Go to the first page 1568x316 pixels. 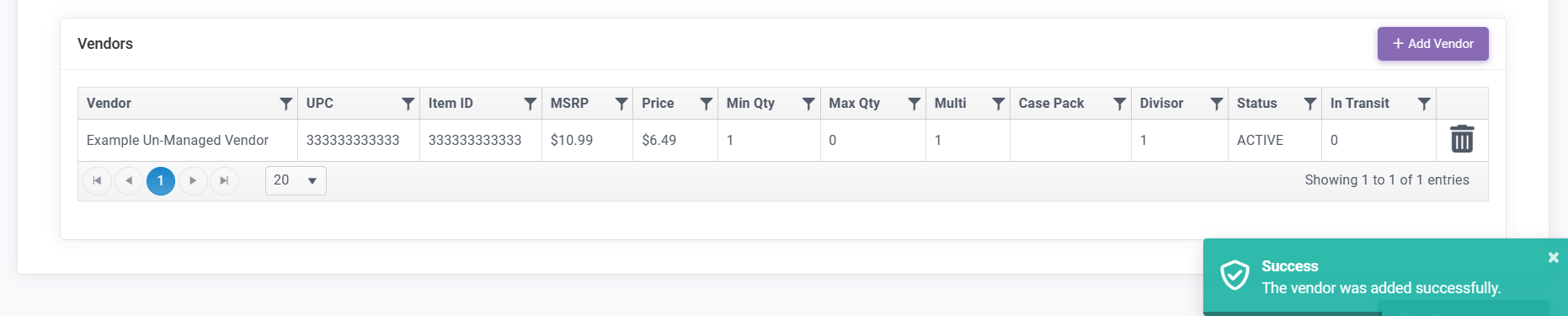[97, 180]
